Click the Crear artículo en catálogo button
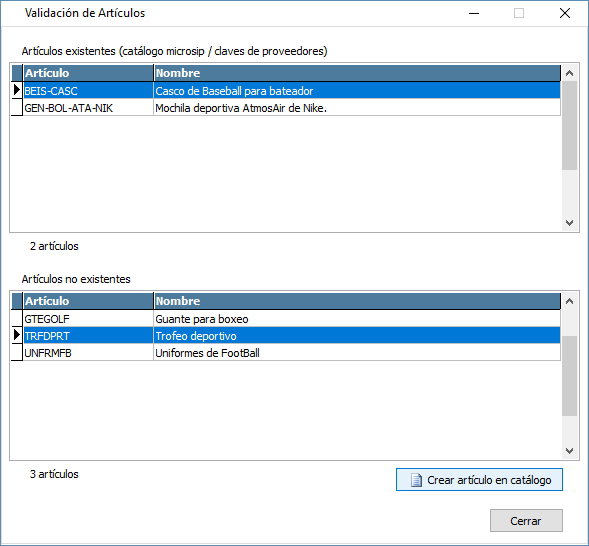 pos(479,480)
